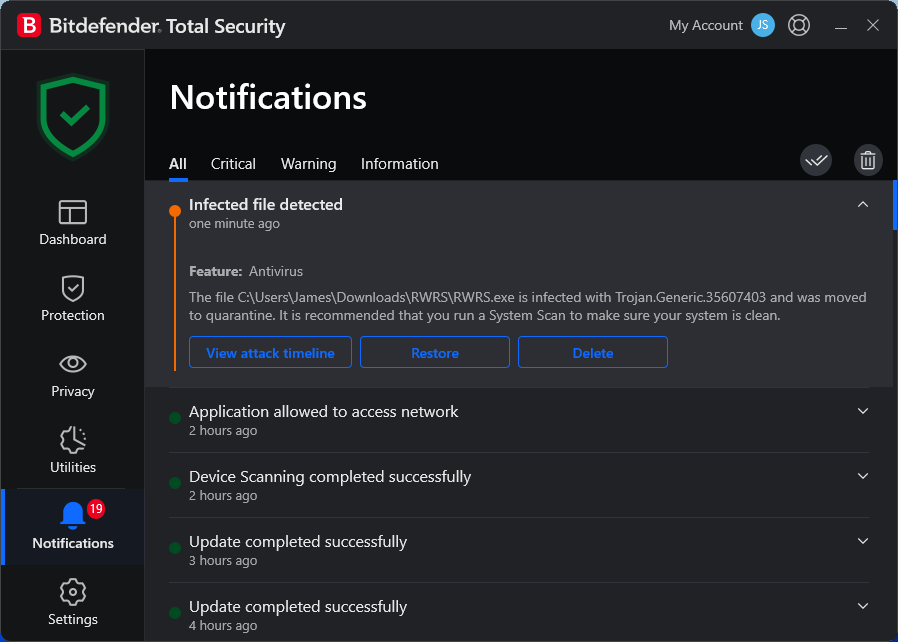Collapse the Infected file detected notification
Viewport: 898px width, 642px height.
click(862, 204)
